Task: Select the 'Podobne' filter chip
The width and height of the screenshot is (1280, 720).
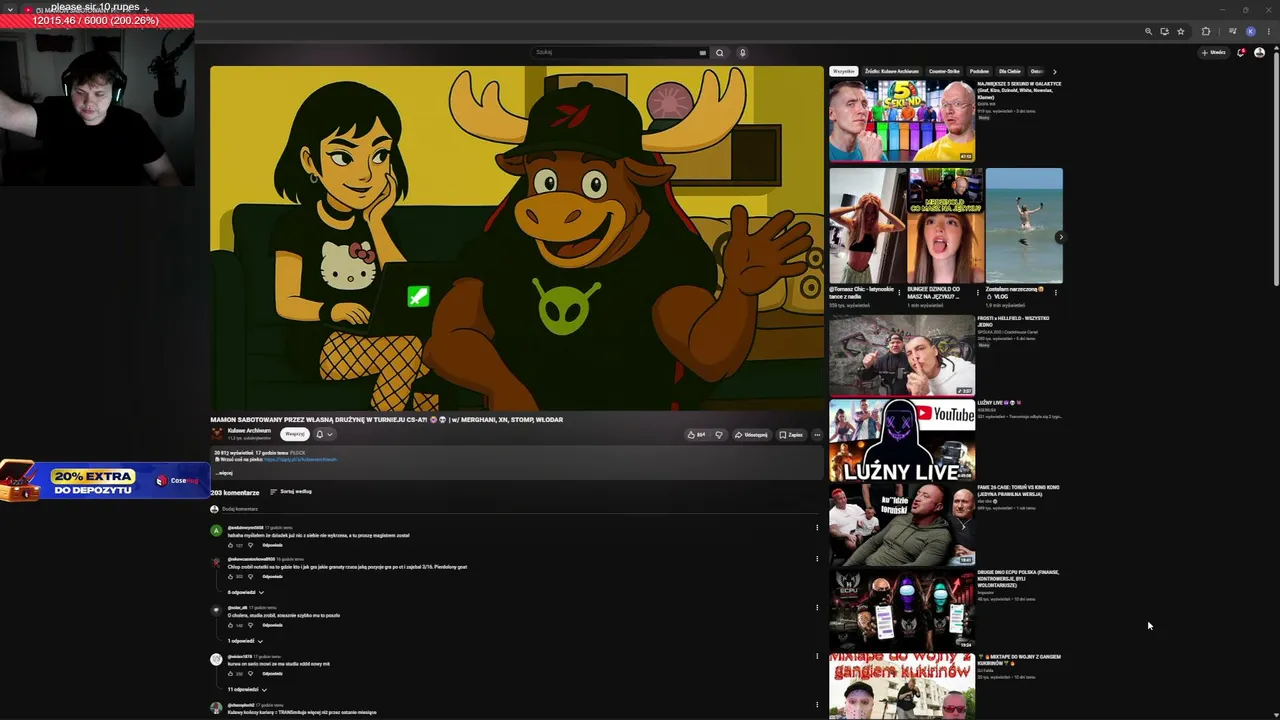Action: [x=979, y=72]
